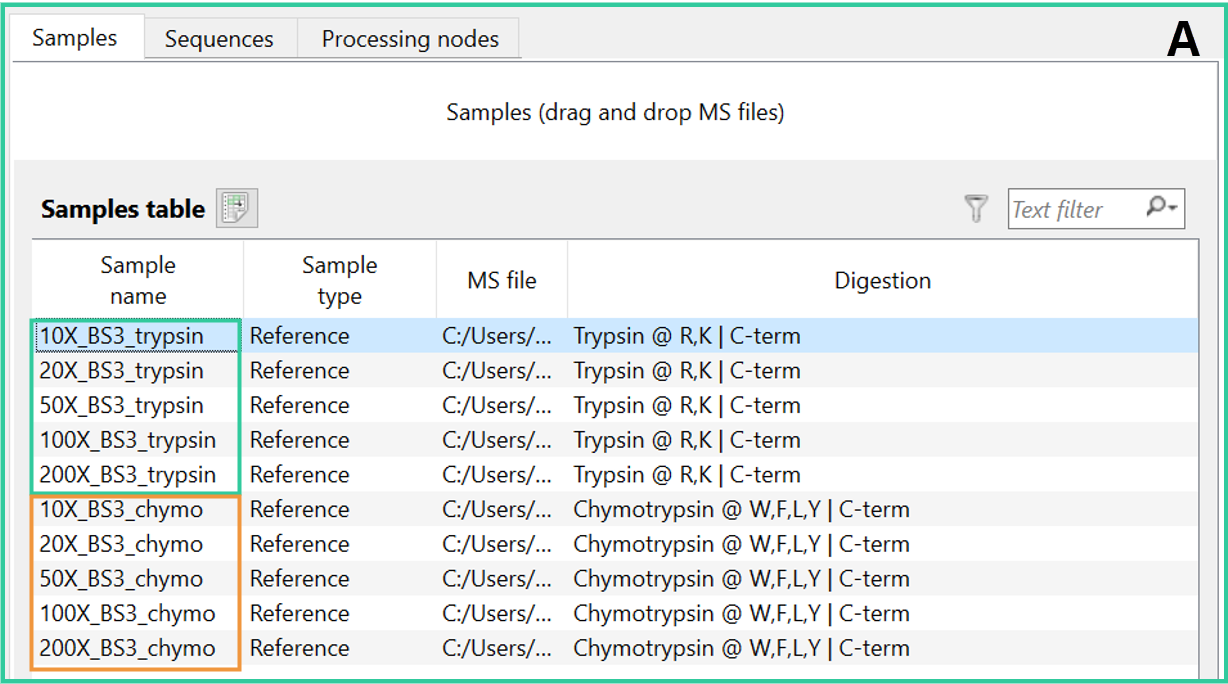This screenshot has width=1228, height=684.
Task: Click MS file path of 200X_BS3_trypsin
Action: [x=497, y=475]
